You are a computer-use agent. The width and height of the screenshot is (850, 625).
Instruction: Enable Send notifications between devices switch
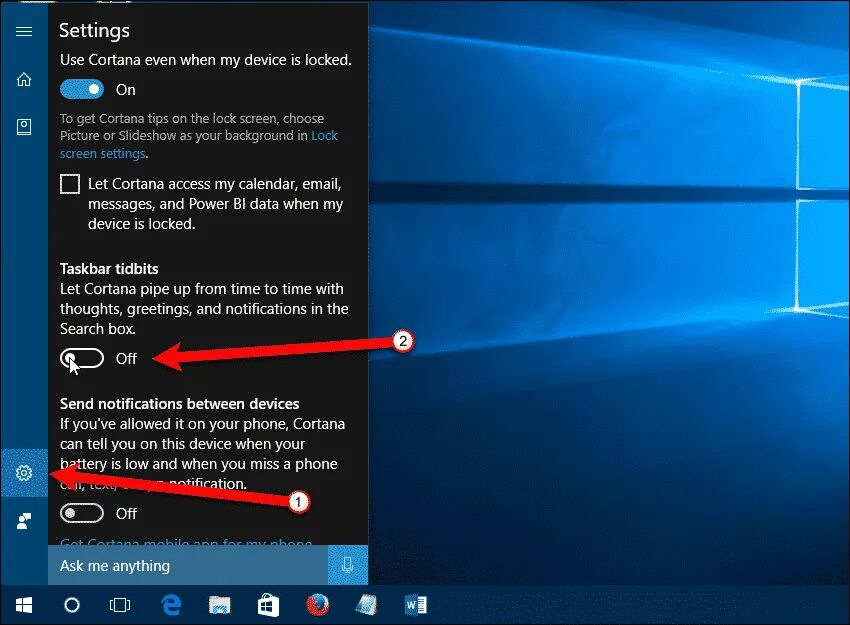point(82,513)
